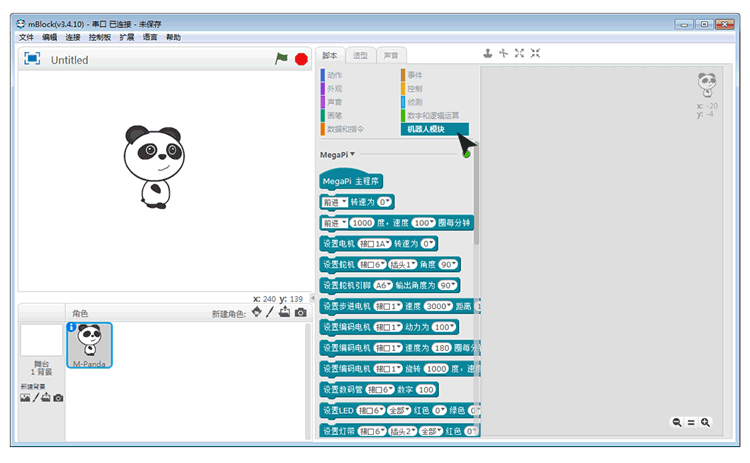This screenshot has height=463, width=750.
Task: Open the 控制板 menu
Action: tap(99, 37)
